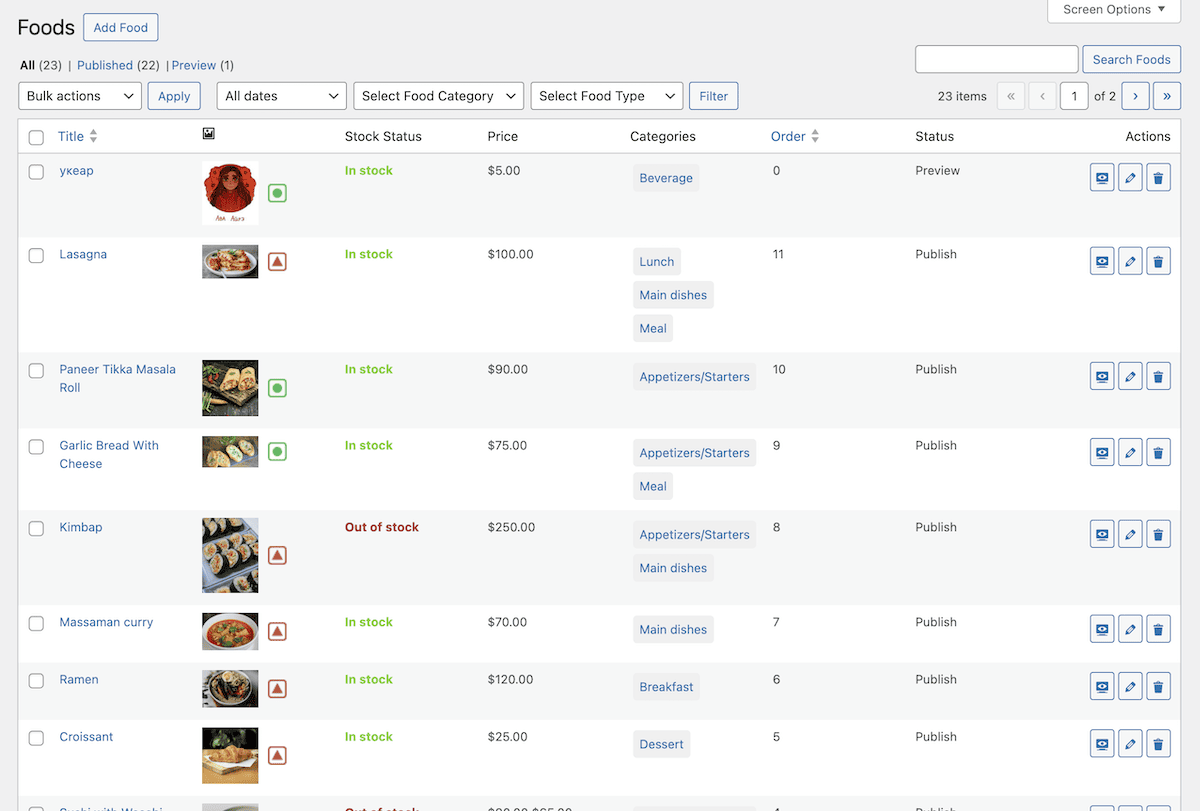Click the search foods text field
1200x811 pixels.
[x=997, y=59]
